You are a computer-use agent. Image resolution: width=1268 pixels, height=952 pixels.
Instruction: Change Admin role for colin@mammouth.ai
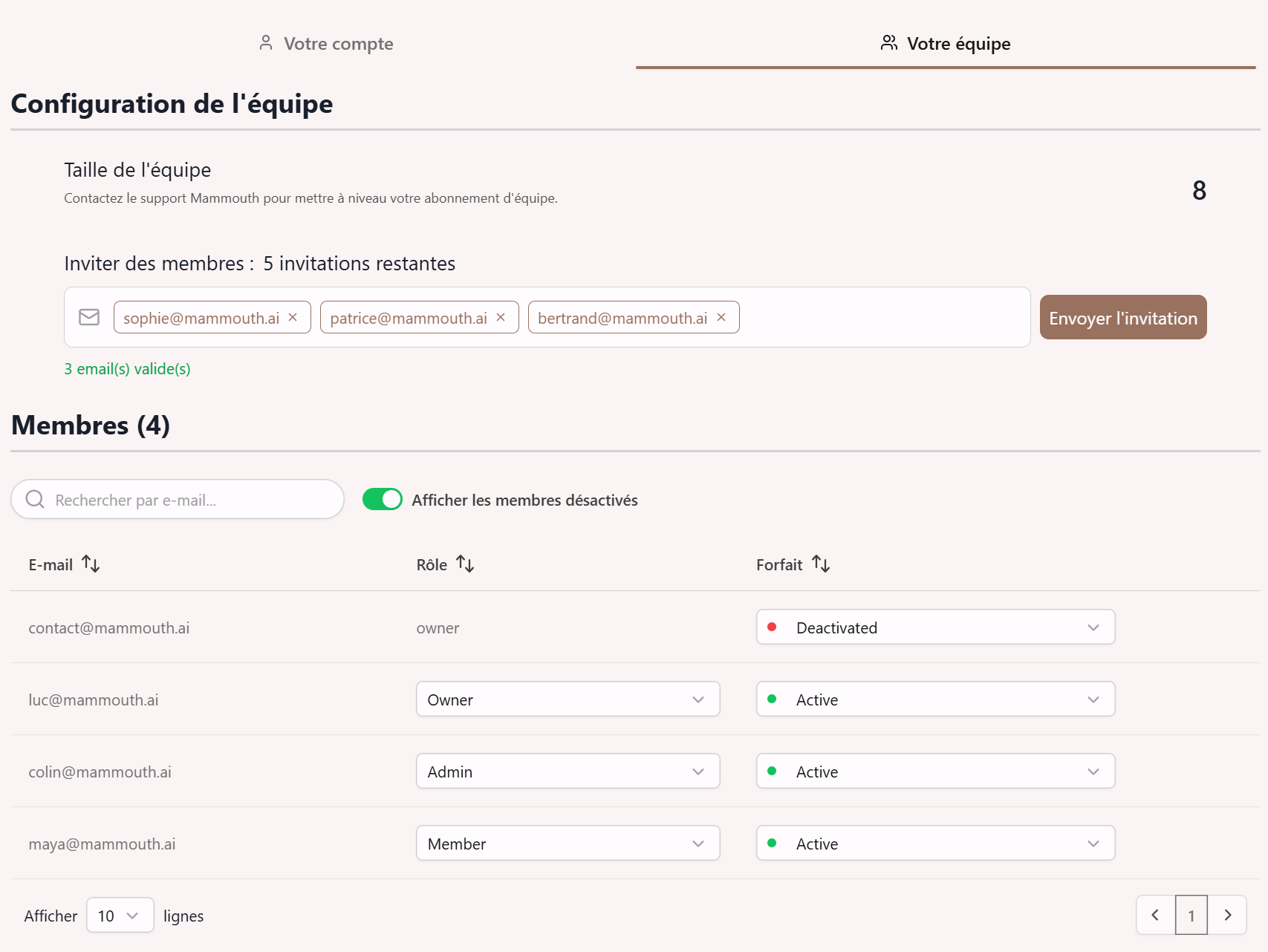[x=568, y=771]
